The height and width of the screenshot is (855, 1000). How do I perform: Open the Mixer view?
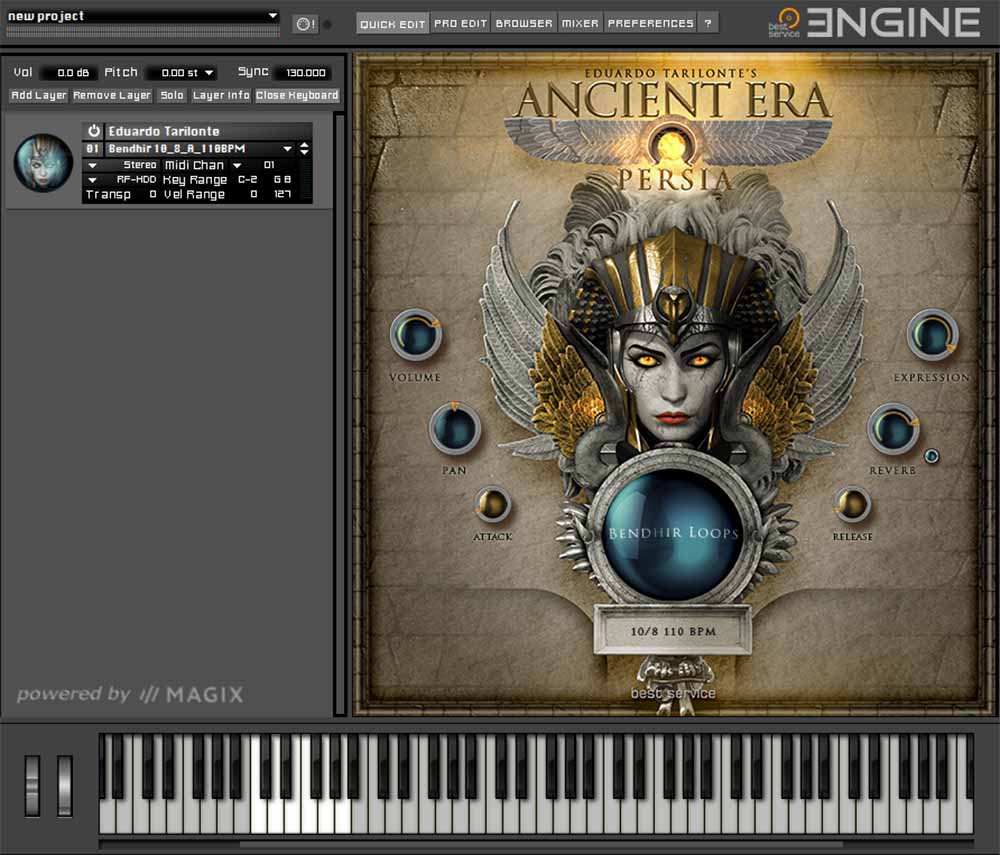pos(580,22)
